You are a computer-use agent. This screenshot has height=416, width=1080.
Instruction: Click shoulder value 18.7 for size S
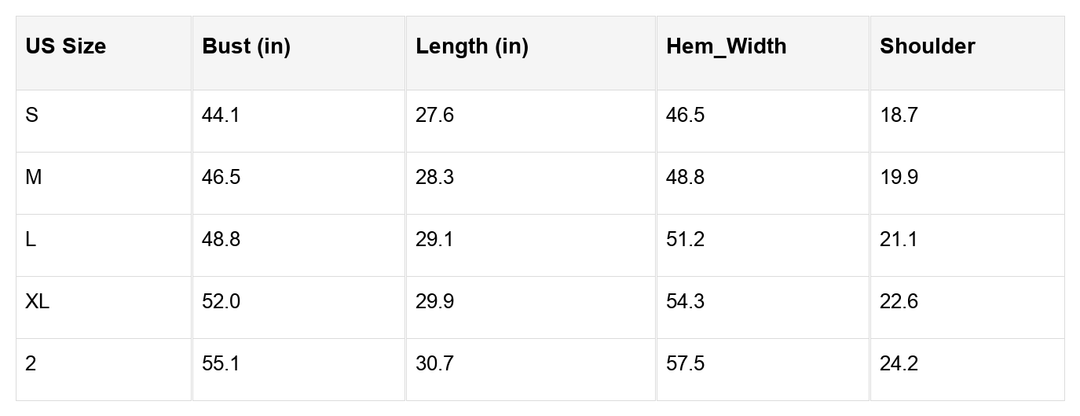pos(899,115)
